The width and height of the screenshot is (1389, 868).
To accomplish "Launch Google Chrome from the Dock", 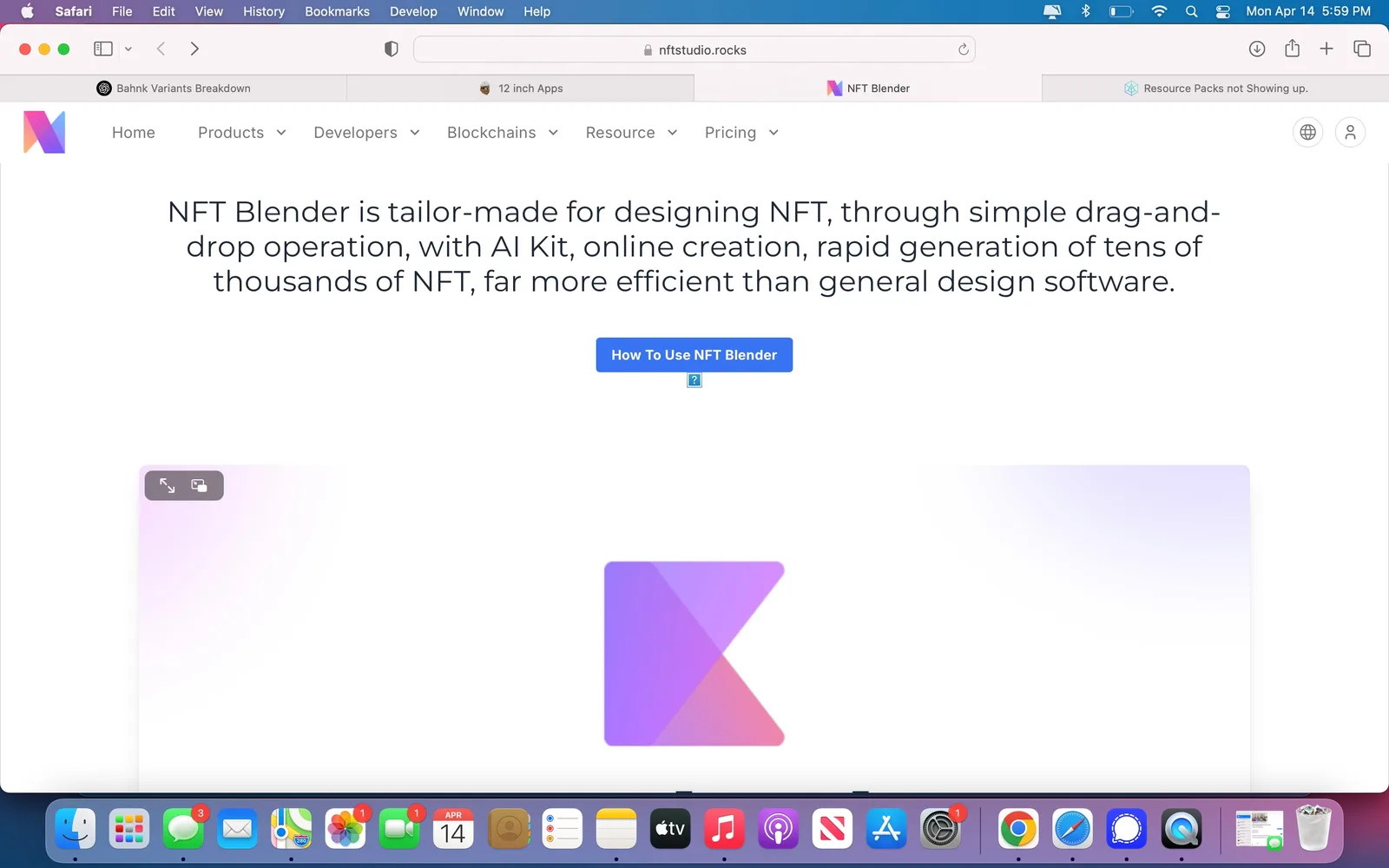I will pos(1018,829).
